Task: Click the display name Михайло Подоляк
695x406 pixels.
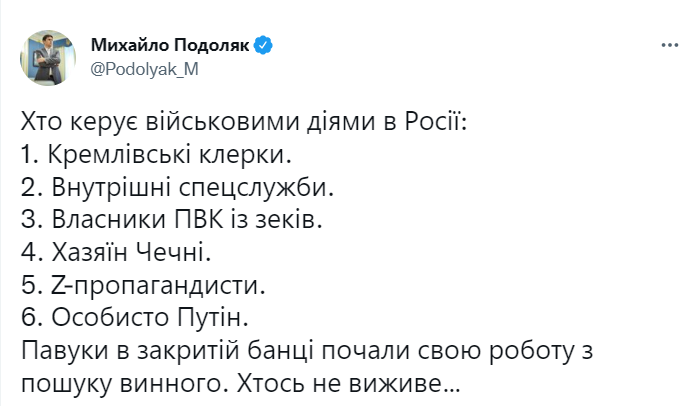Action: pyautogui.click(x=170, y=45)
